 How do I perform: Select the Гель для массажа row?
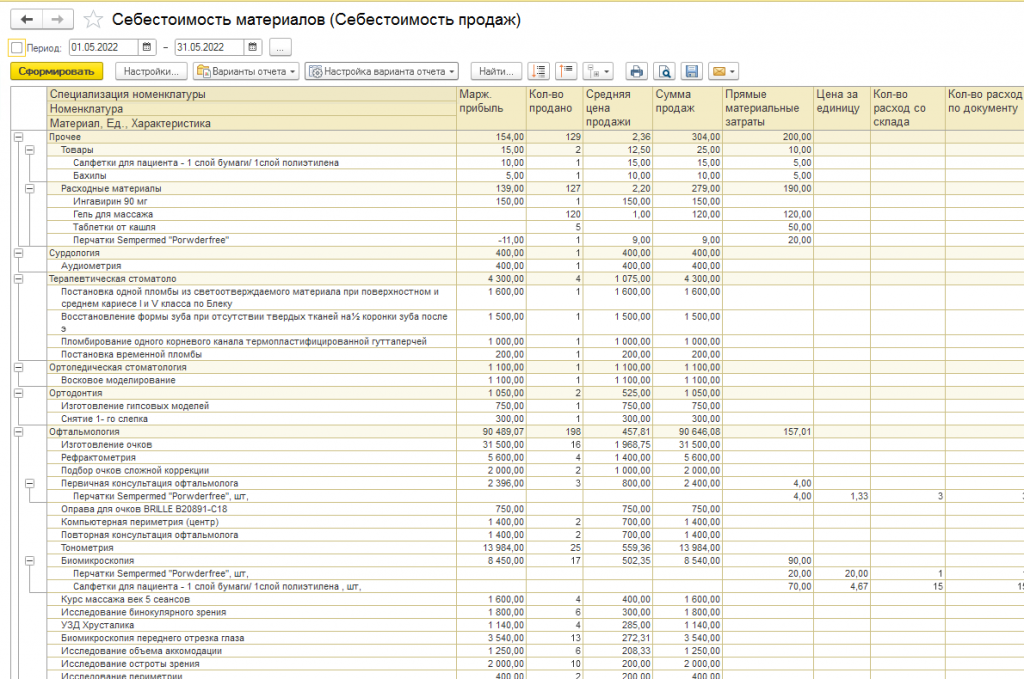coord(251,214)
